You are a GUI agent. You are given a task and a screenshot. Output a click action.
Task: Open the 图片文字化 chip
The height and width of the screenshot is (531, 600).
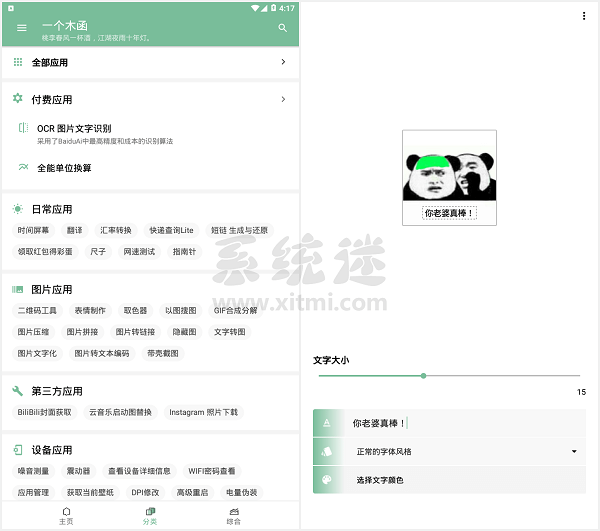coord(37,353)
